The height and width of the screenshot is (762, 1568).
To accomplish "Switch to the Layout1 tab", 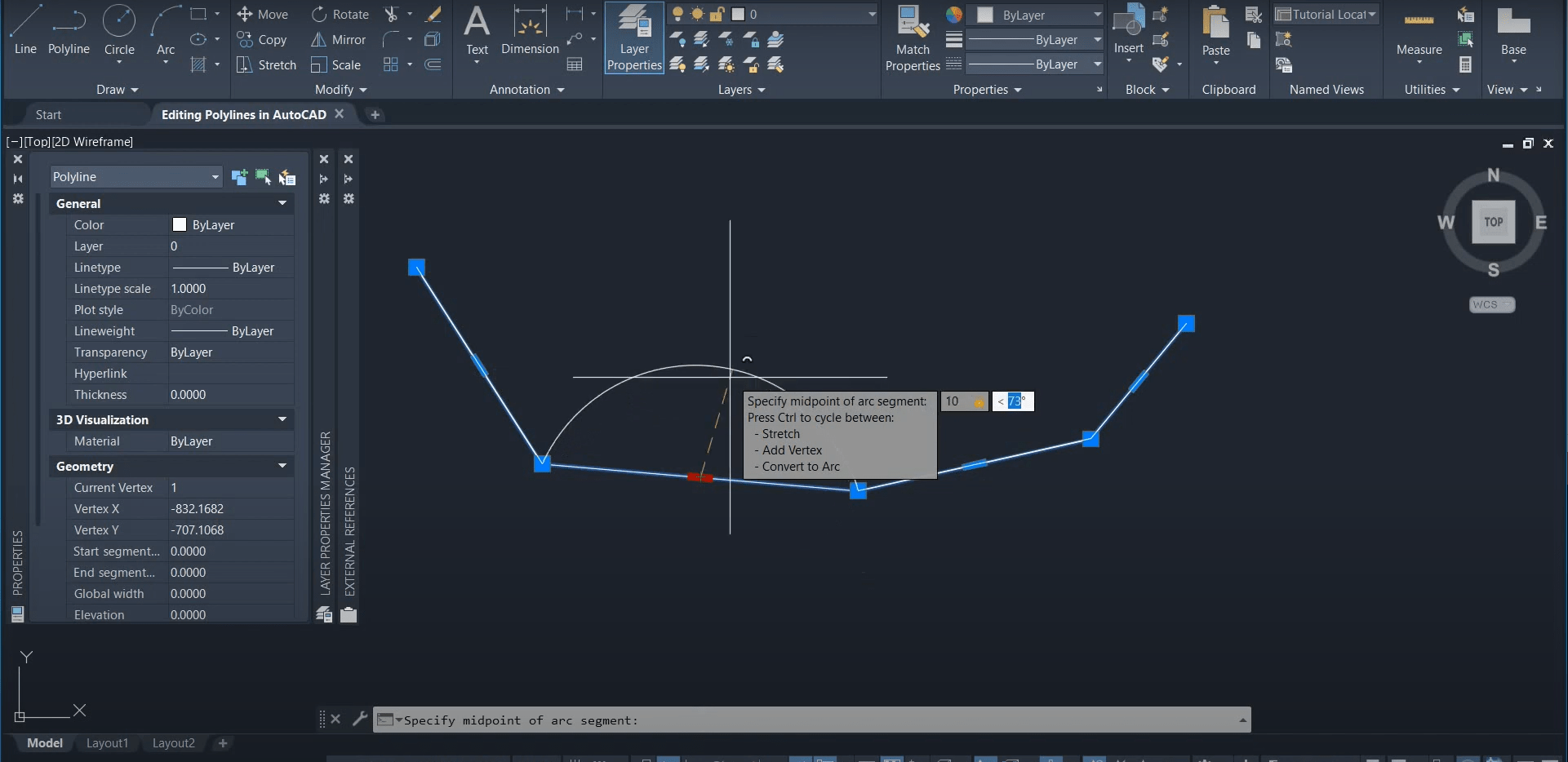I will point(107,742).
